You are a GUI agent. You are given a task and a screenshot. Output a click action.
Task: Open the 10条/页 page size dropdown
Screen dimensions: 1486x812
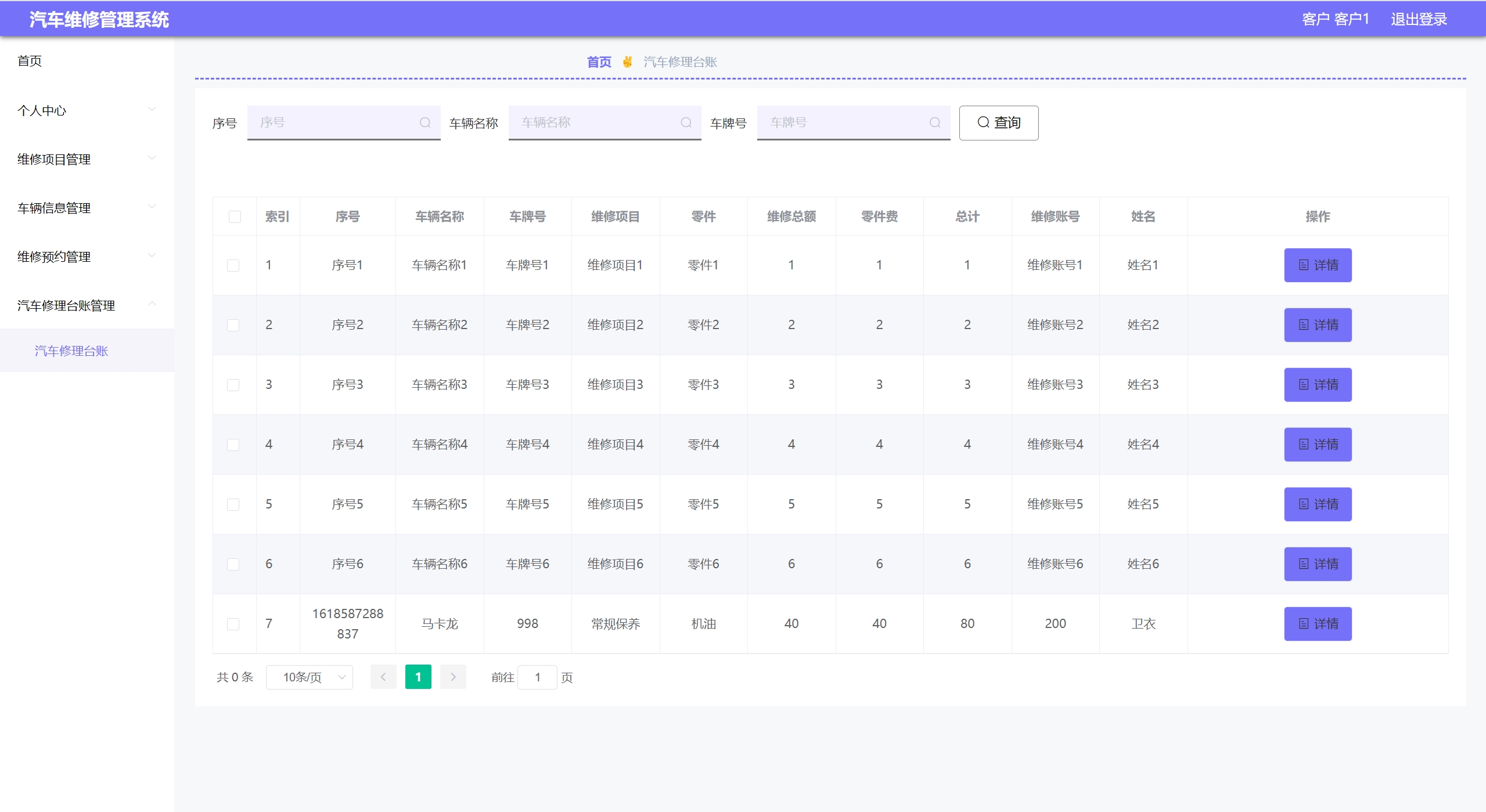(x=309, y=677)
